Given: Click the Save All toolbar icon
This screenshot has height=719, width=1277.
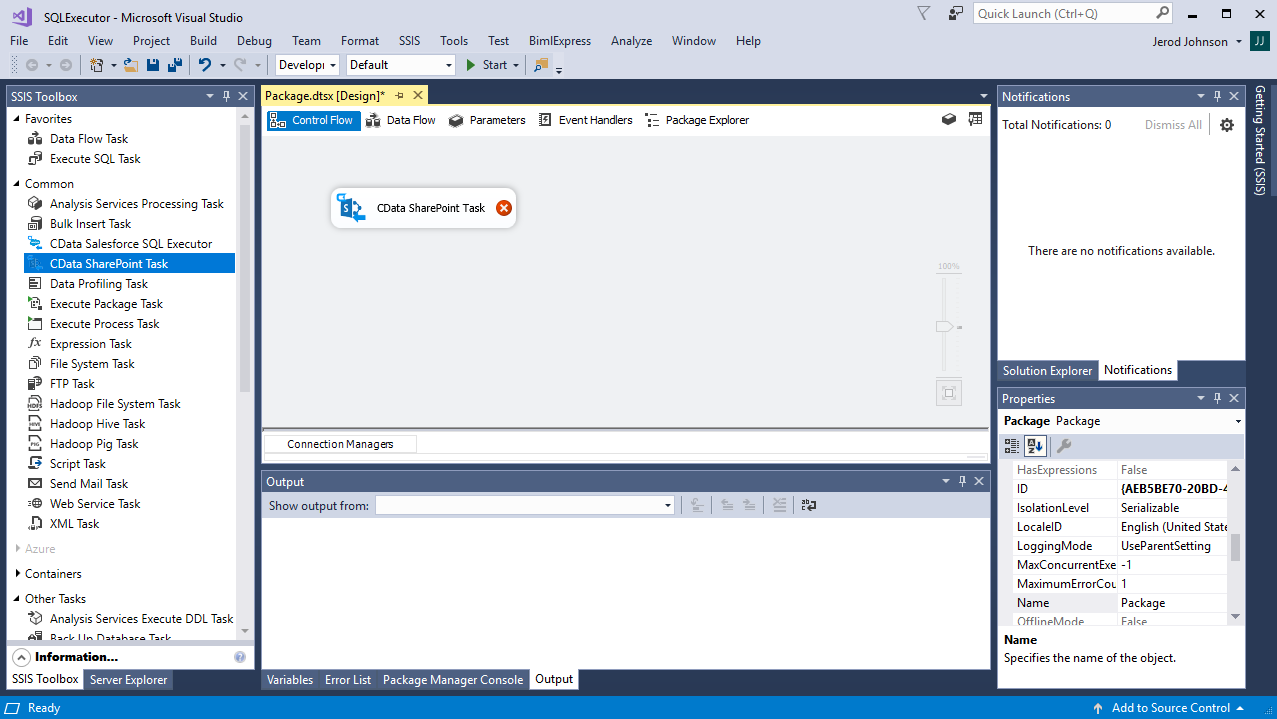Looking at the screenshot, I should tap(175, 65).
